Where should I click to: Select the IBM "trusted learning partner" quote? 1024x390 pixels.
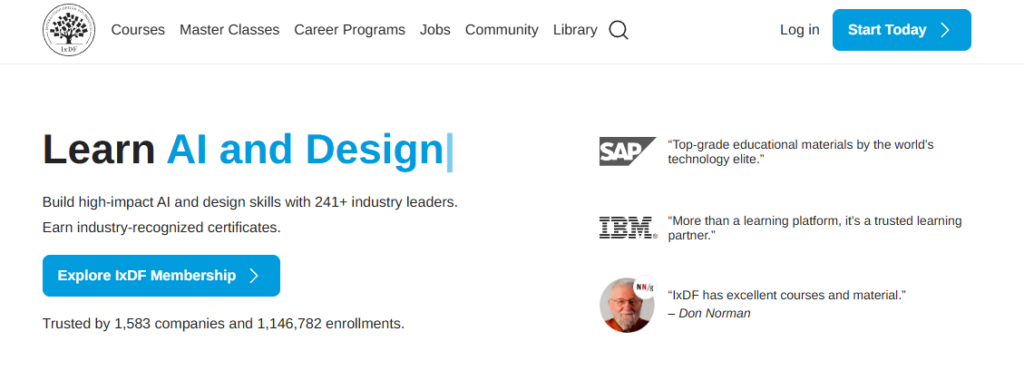click(814, 228)
